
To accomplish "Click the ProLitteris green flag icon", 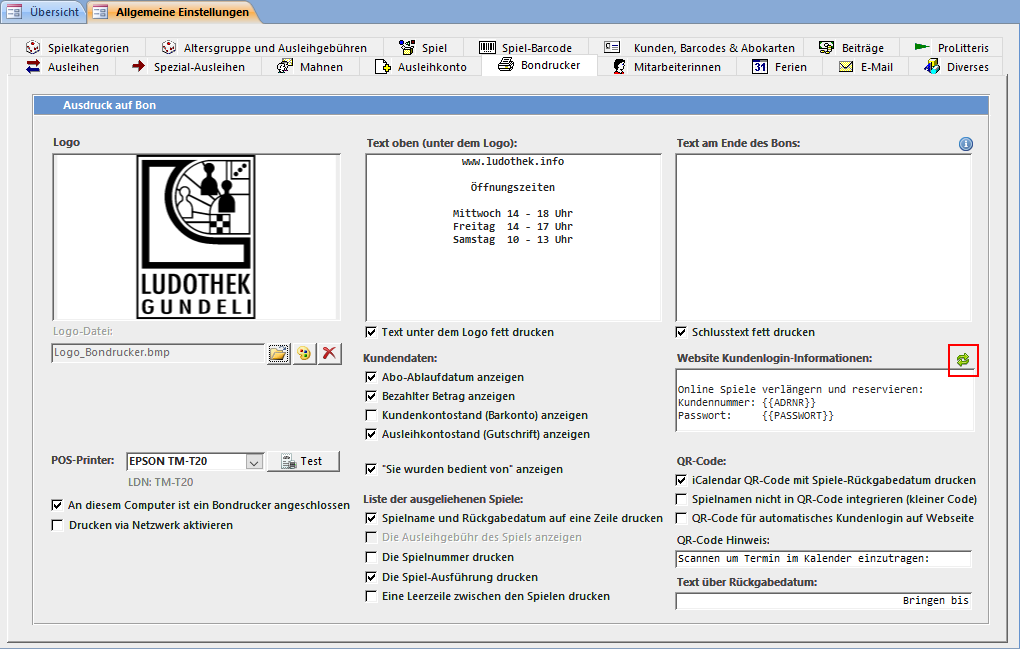I will pos(922,47).
